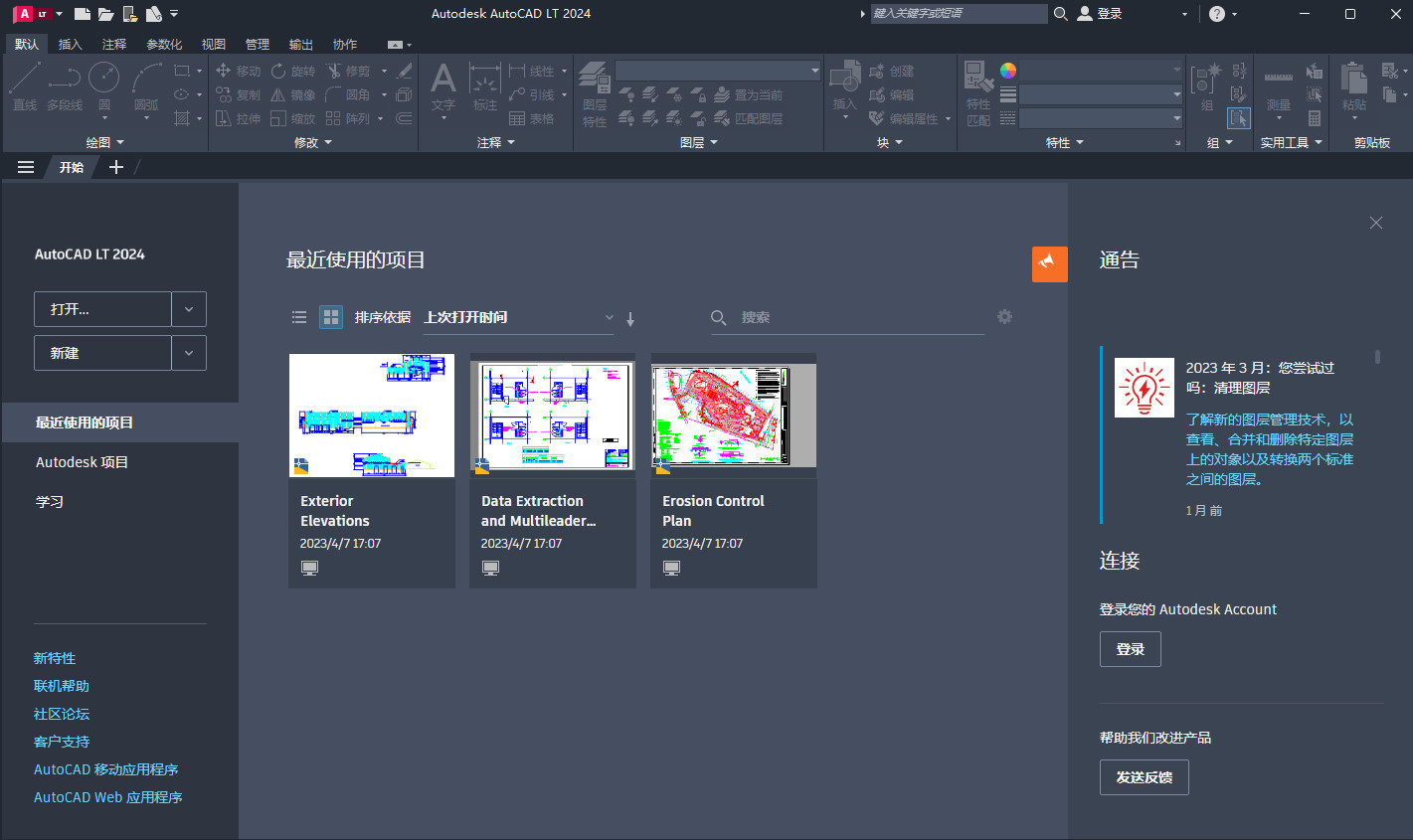Switch recent files to list view
1413x840 pixels.
coord(299,317)
